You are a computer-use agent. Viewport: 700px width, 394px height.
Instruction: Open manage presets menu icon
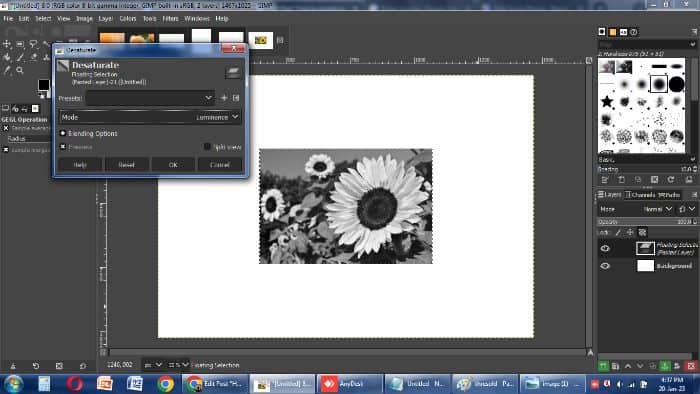(236, 98)
